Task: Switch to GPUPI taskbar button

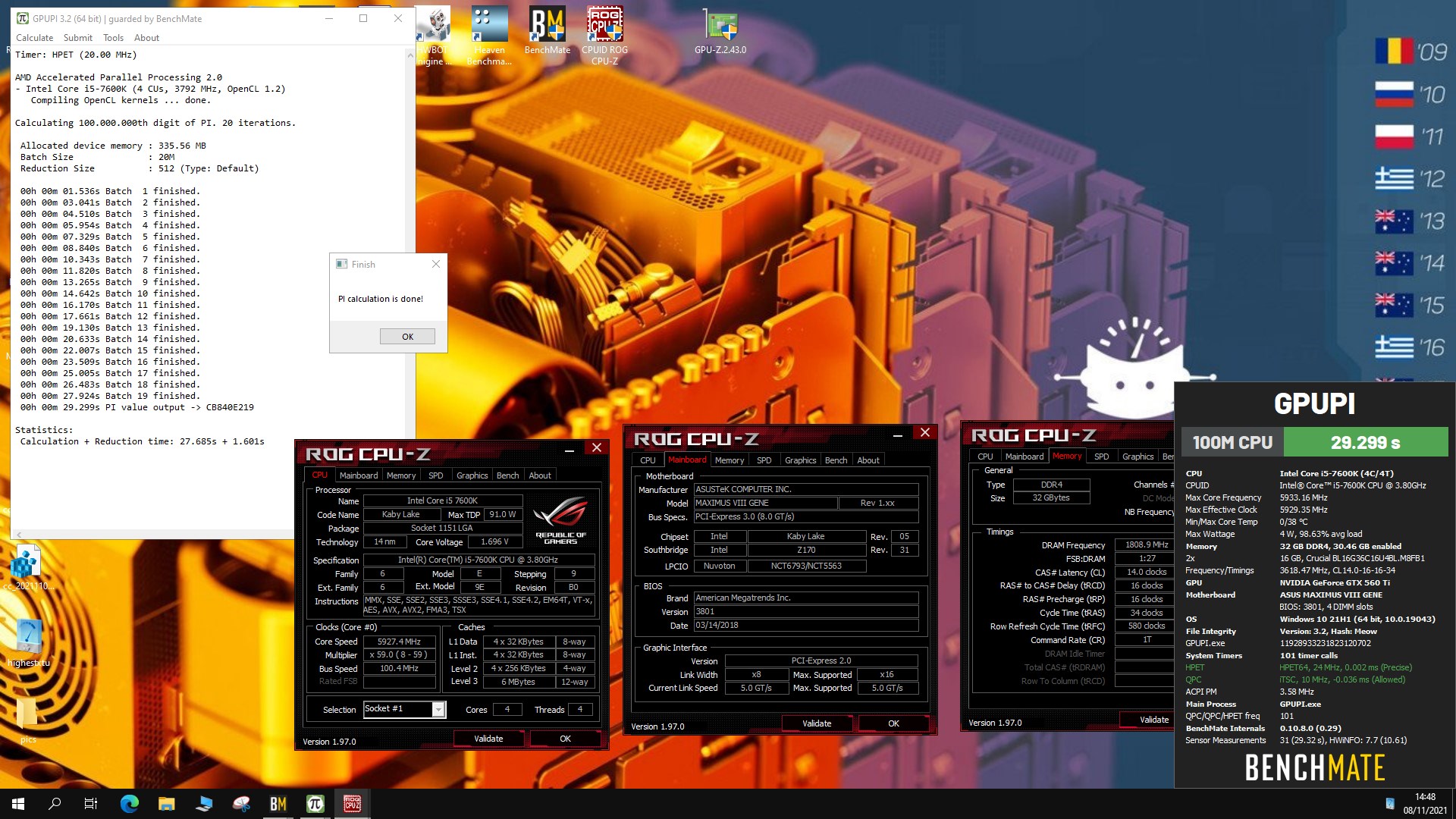Action: [x=315, y=804]
